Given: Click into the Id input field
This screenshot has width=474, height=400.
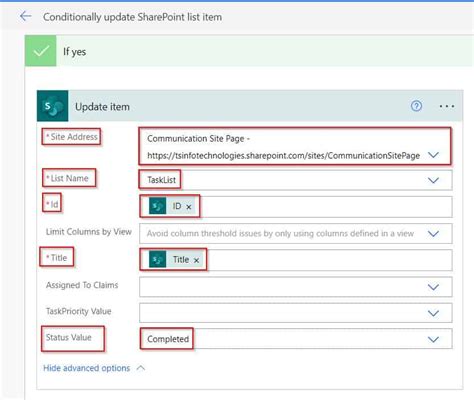Looking at the screenshot, I should (296, 207).
